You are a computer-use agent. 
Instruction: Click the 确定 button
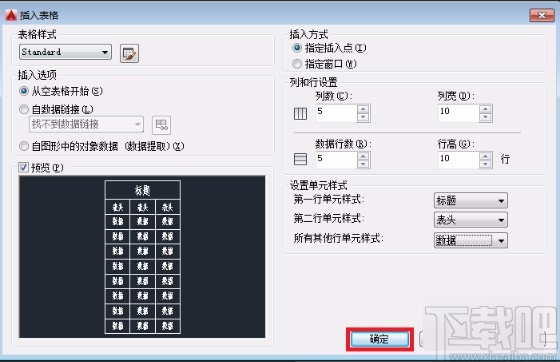pos(380,339)
